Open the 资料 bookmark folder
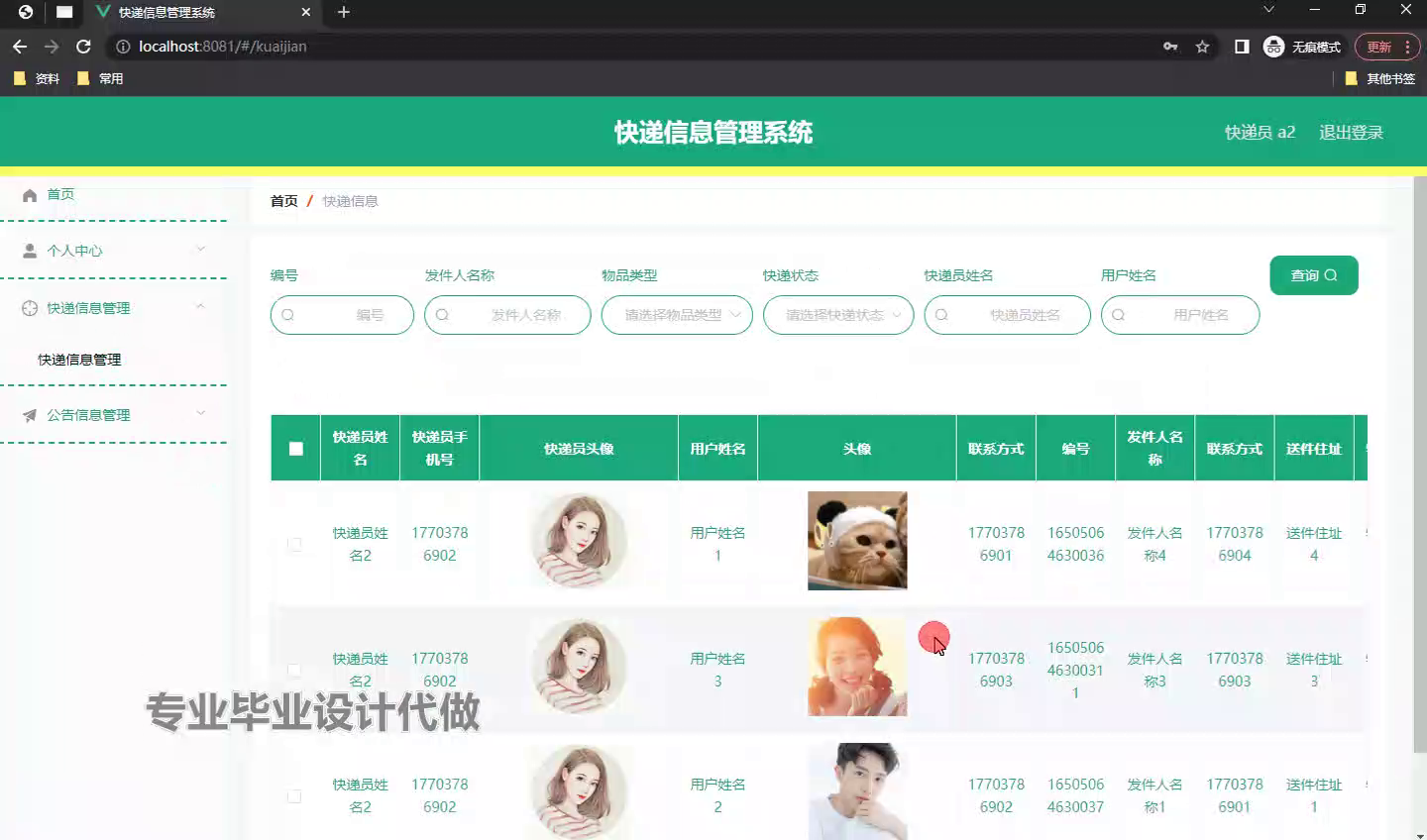Image resolution: width=1427 pixels, height=840 pixels. click(37, 78)
